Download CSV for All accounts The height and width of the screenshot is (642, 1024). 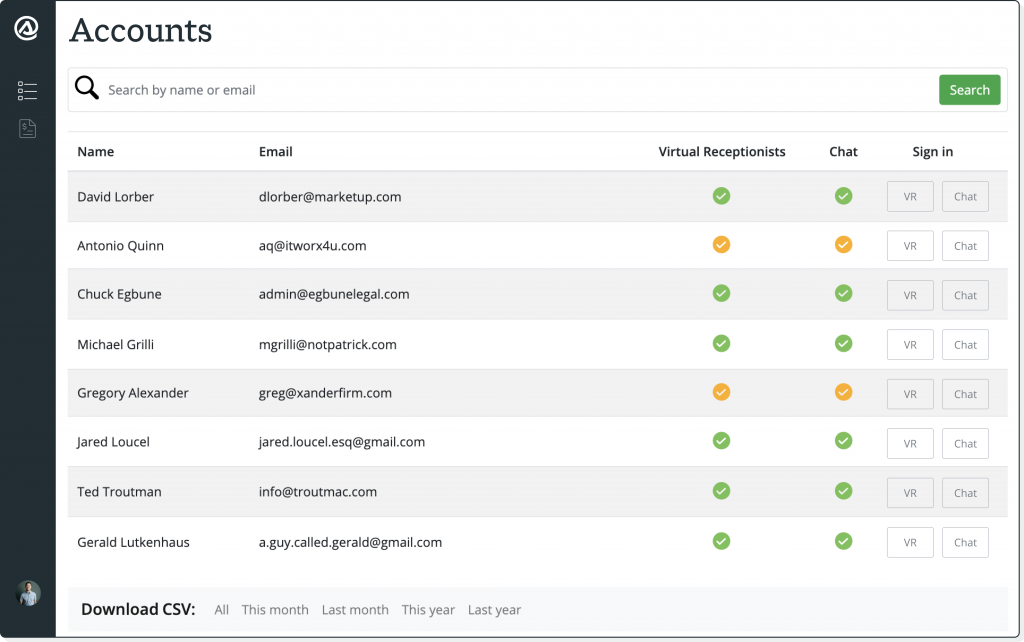click(x=221, y=610)
